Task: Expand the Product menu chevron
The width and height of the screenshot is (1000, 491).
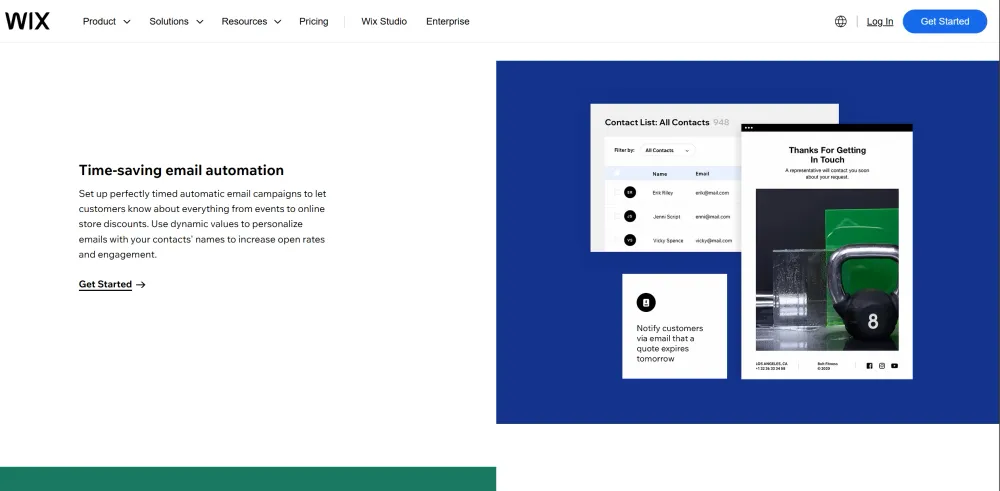Action: 127,22
